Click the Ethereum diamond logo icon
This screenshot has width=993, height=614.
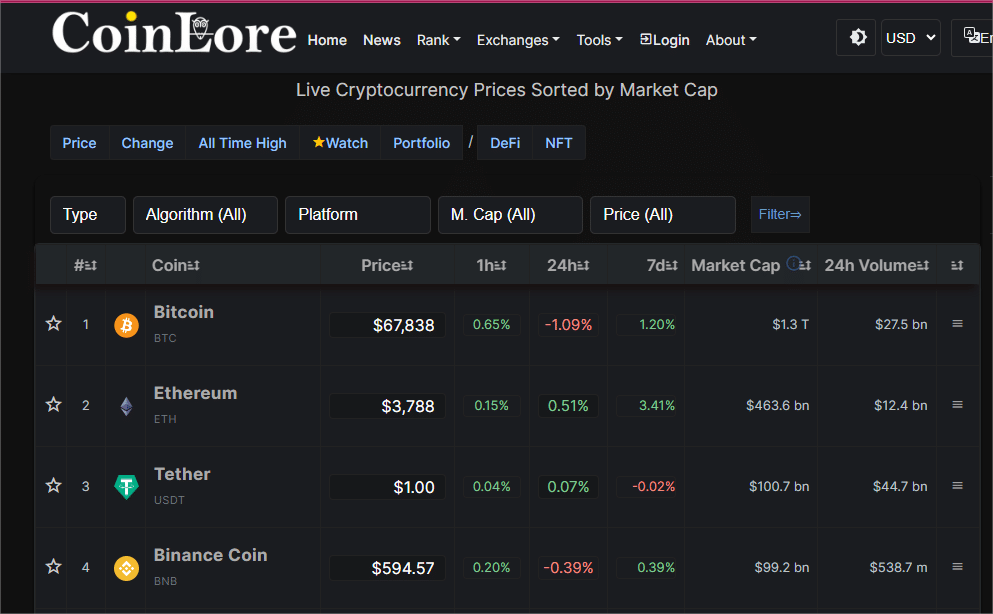point(127,406)
